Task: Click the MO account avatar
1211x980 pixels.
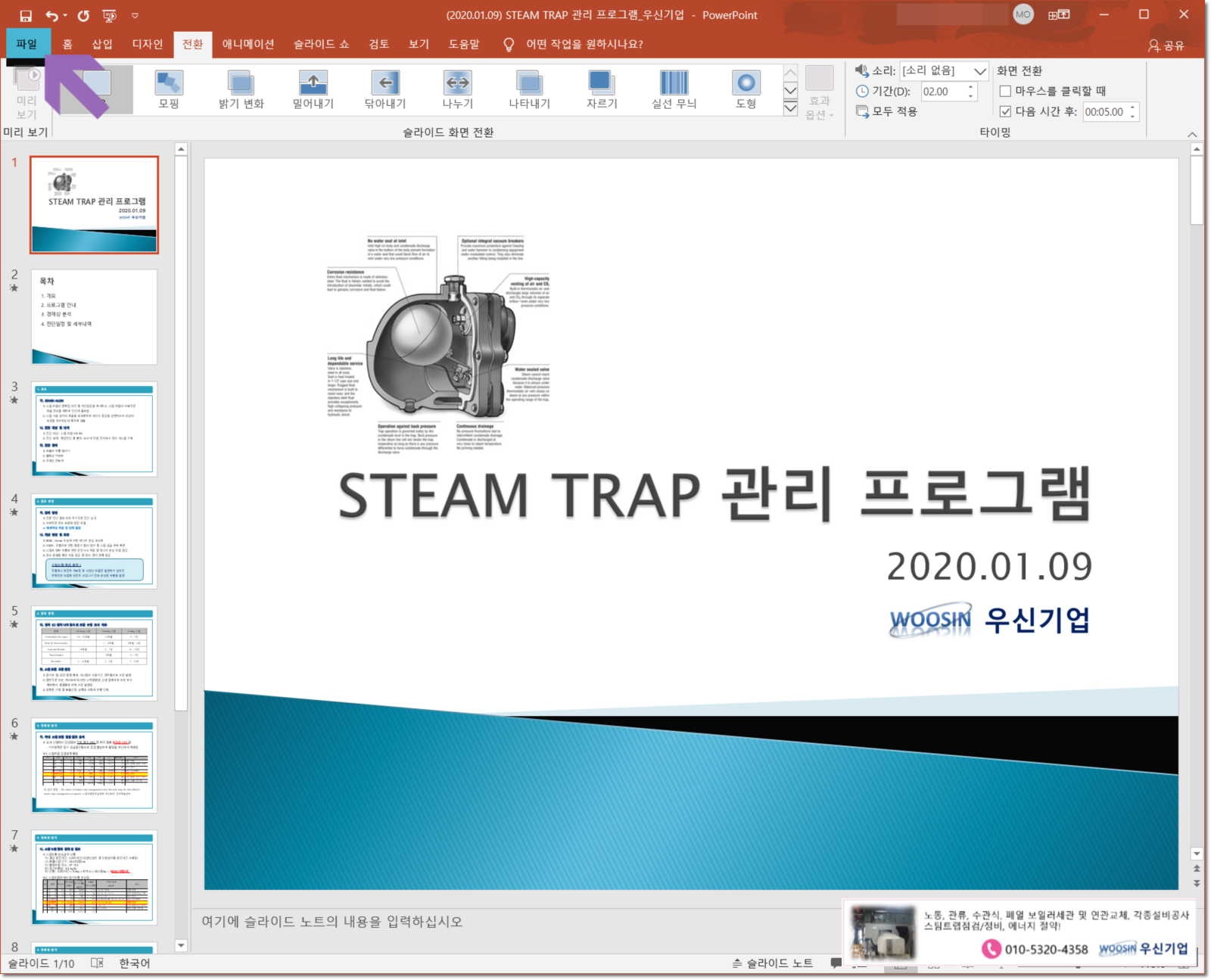Action: tap(1023, 14)
